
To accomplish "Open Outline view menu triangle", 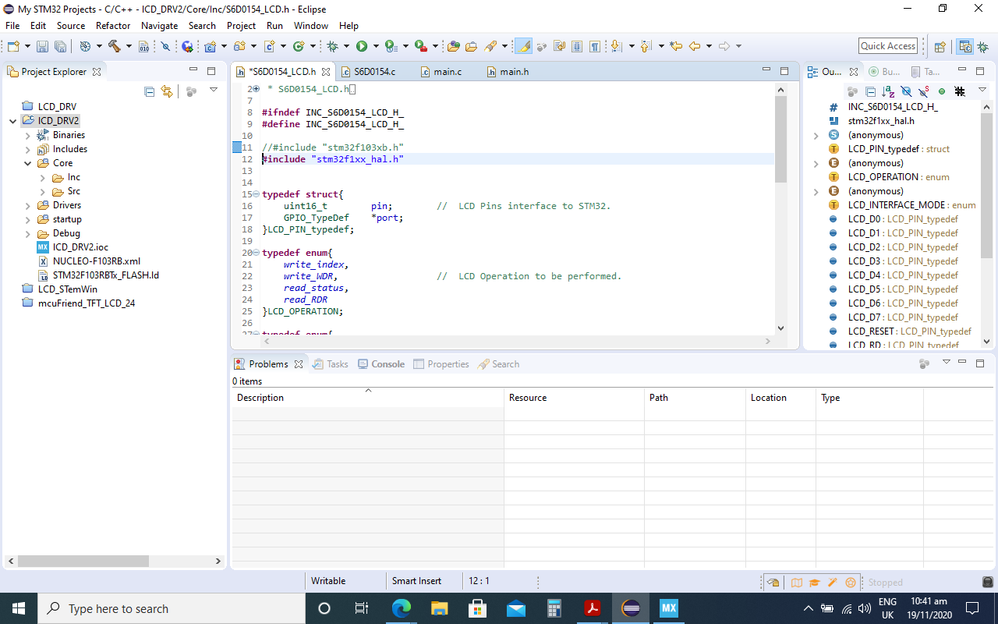I will pos(982,90).
